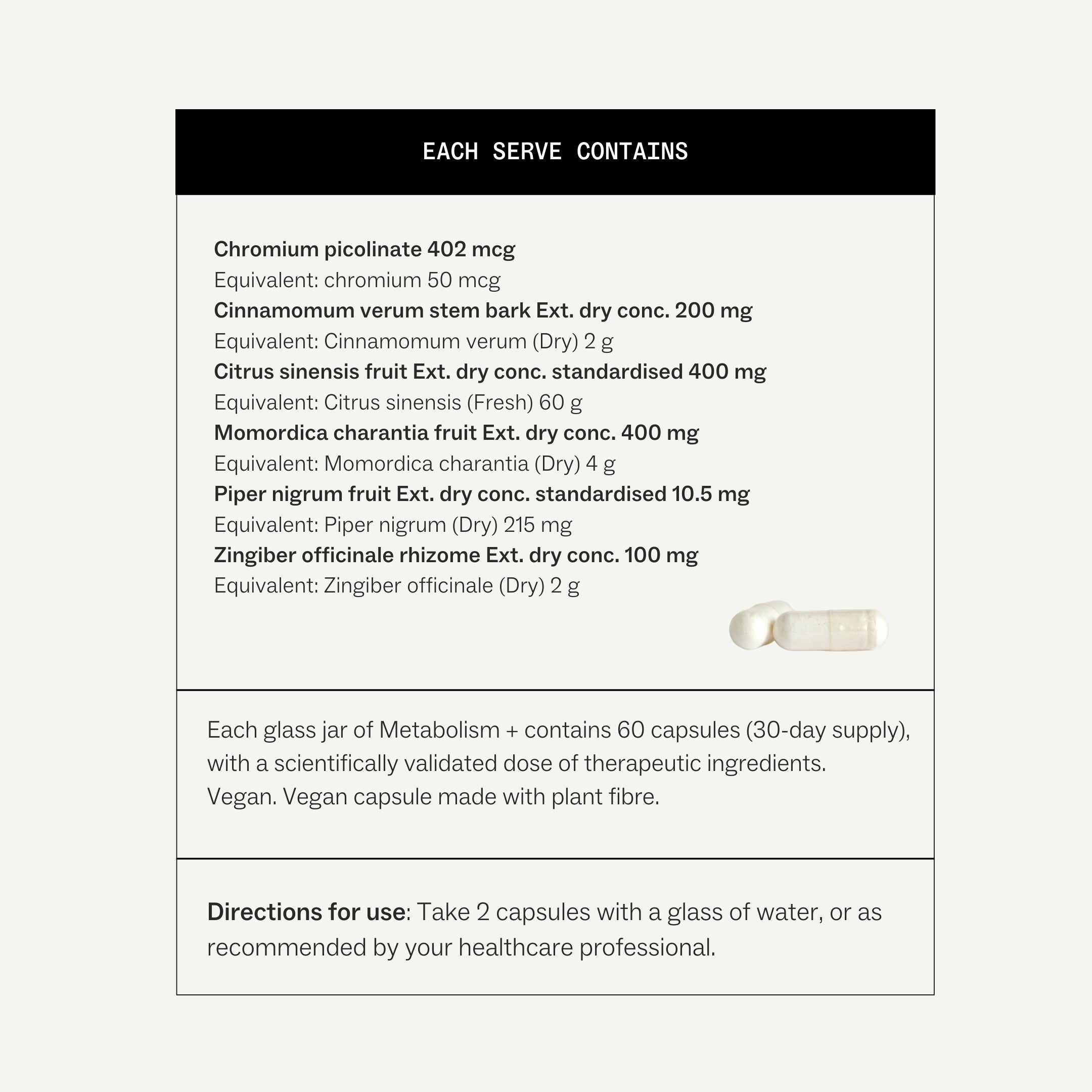1092x1092 pixels.
Task: Click "Equivalent: Piper nigrum (Dry) 215 mg"
Action: tap(392, 525)
